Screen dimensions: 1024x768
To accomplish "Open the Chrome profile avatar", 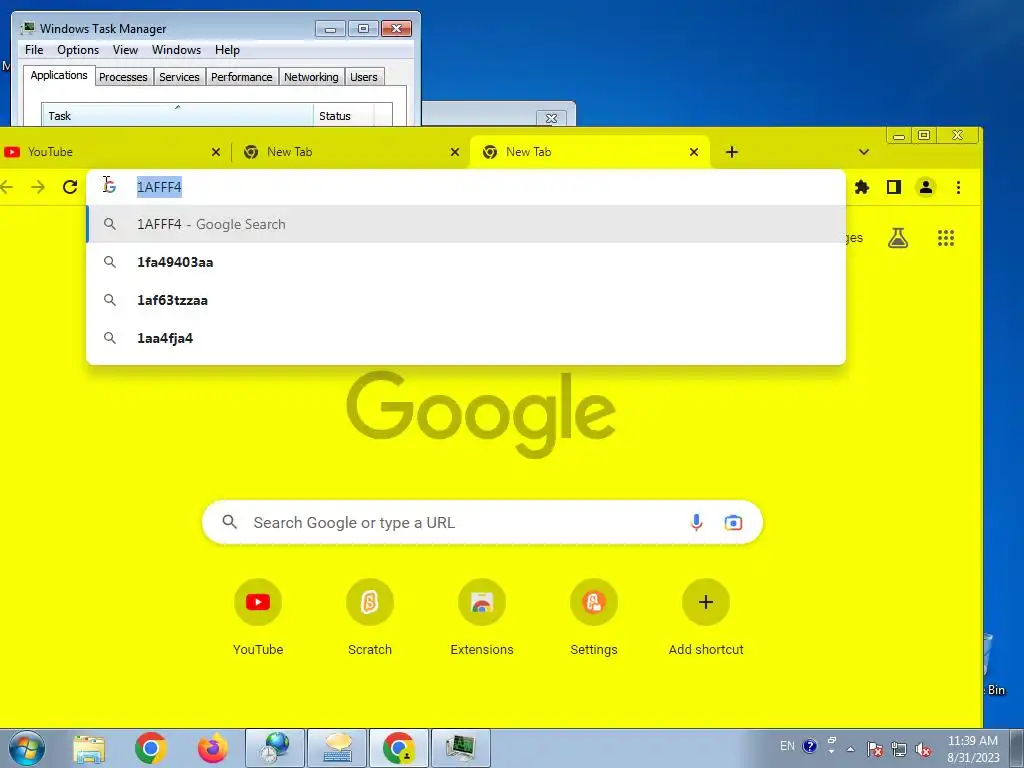I will click(925, 187).
